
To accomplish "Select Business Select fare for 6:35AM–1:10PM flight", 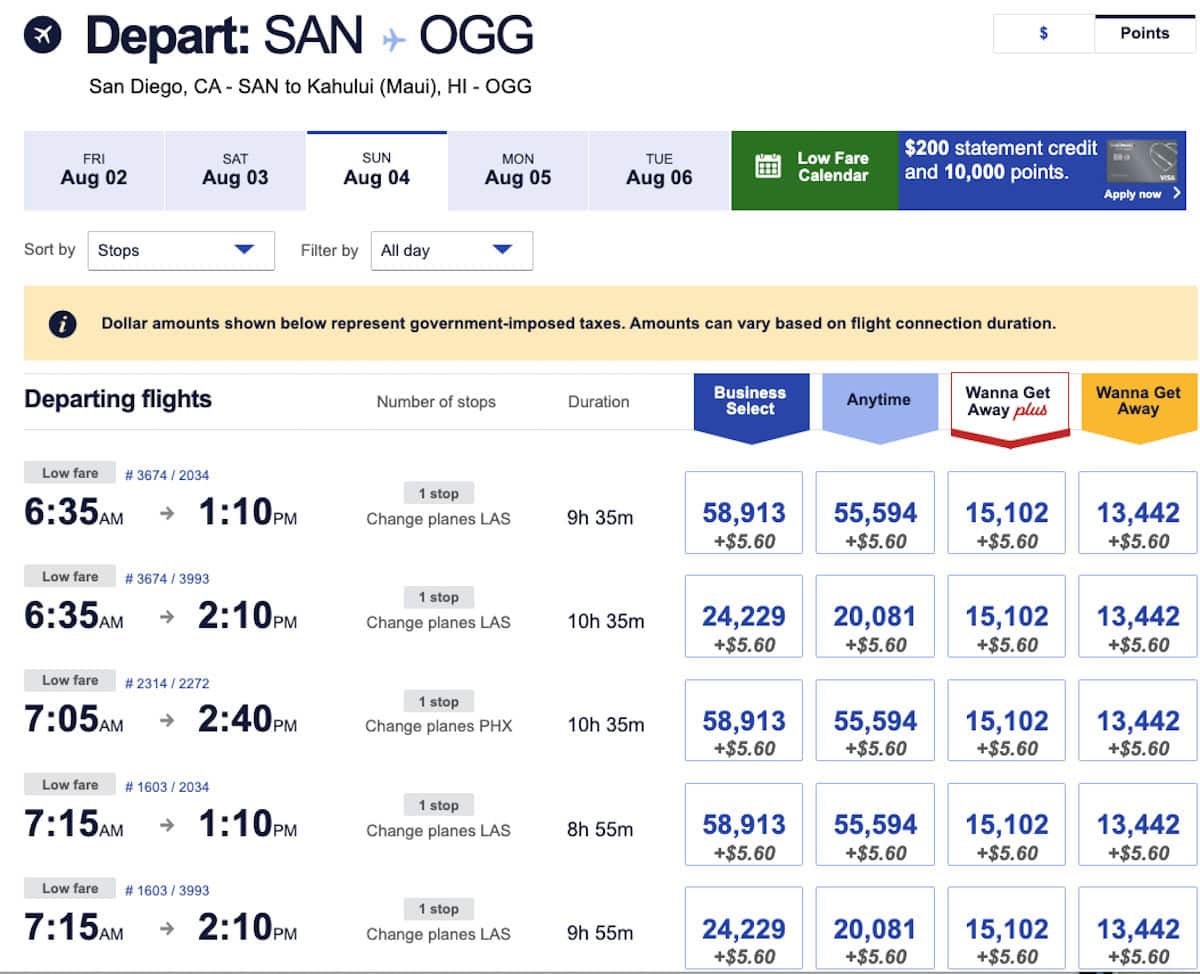I will point(744,513).
